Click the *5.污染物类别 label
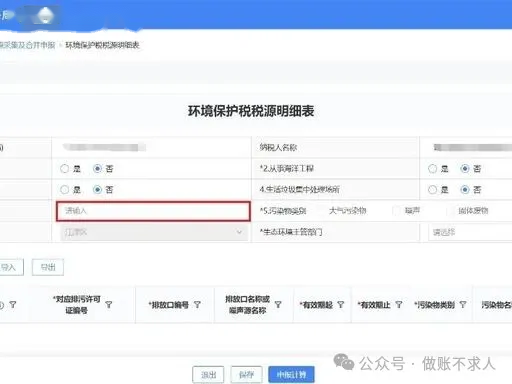 tap(283, 211)
